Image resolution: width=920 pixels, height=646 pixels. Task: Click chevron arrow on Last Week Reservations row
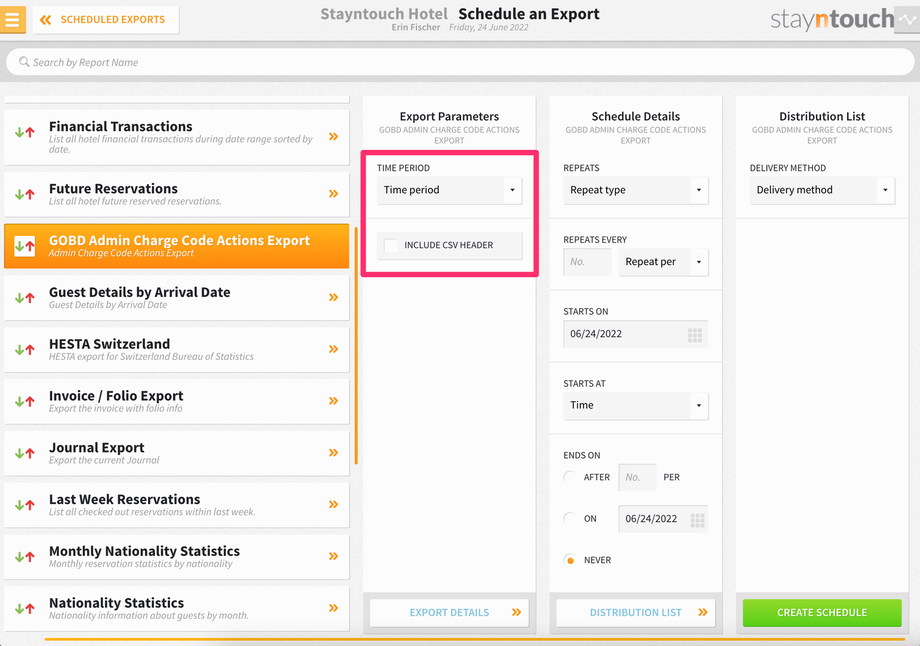click(333, 504)
